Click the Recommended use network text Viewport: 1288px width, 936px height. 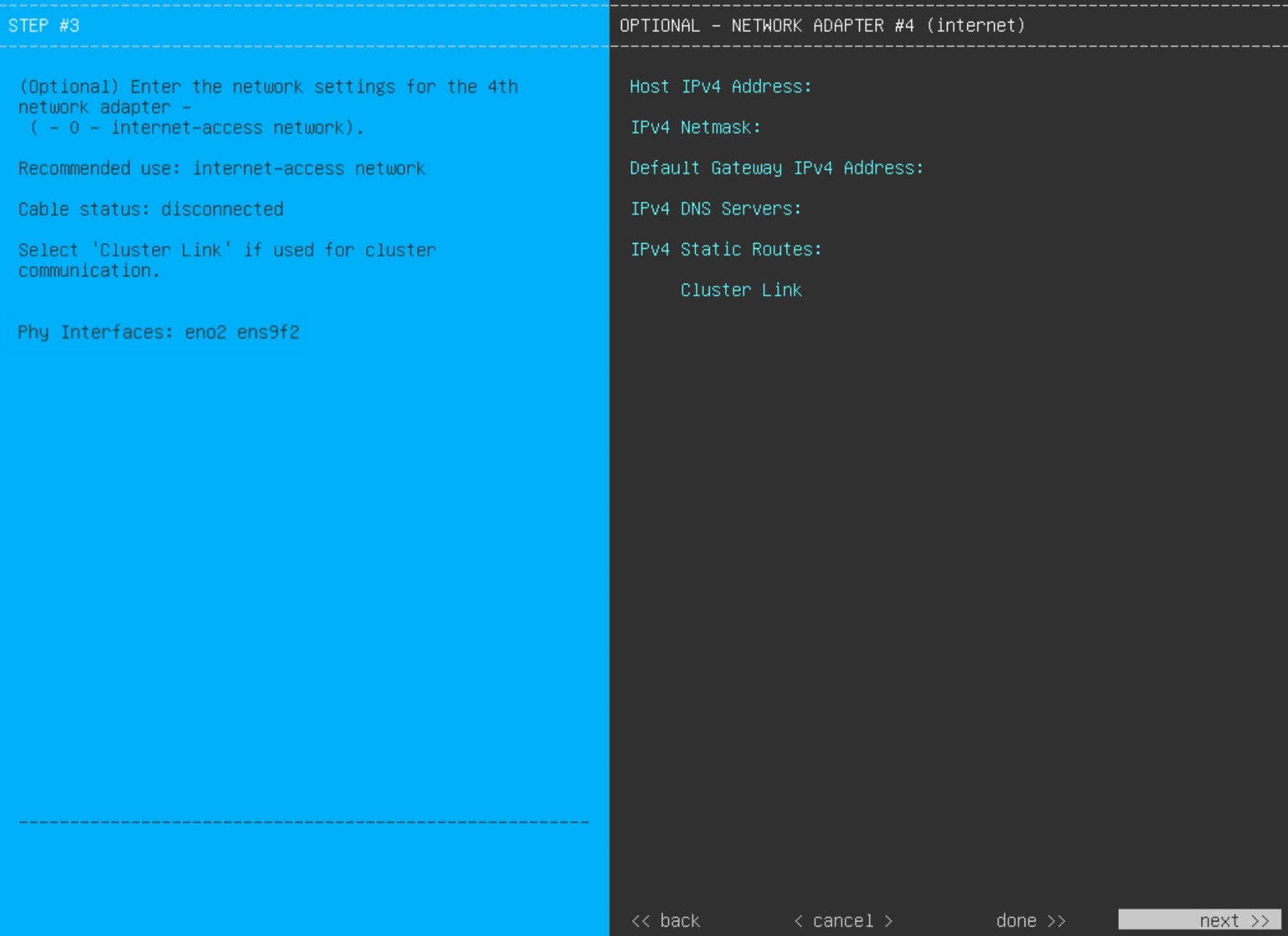(x=221, y=168)
